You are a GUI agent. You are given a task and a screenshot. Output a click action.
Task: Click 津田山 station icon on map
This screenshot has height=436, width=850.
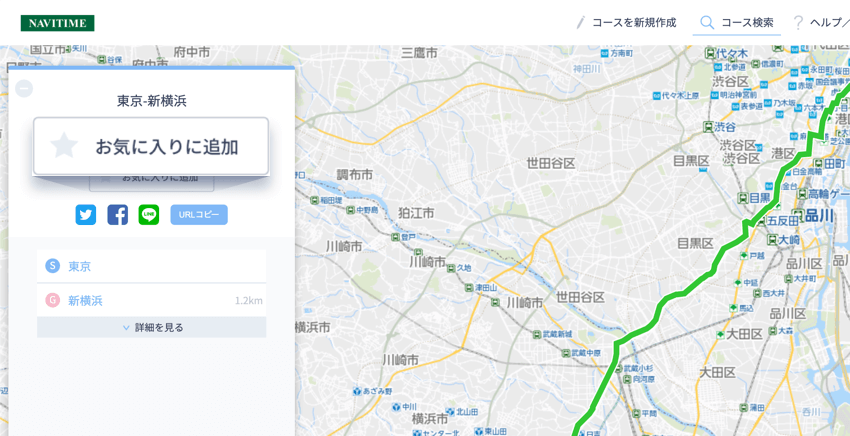468,287
